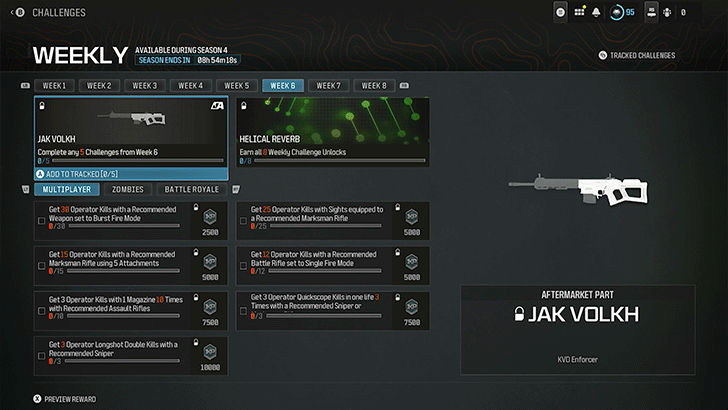Screen dimensions: 728x410
Task: Click lock icon on Burst Fire challenge
Action: [196, 207]
